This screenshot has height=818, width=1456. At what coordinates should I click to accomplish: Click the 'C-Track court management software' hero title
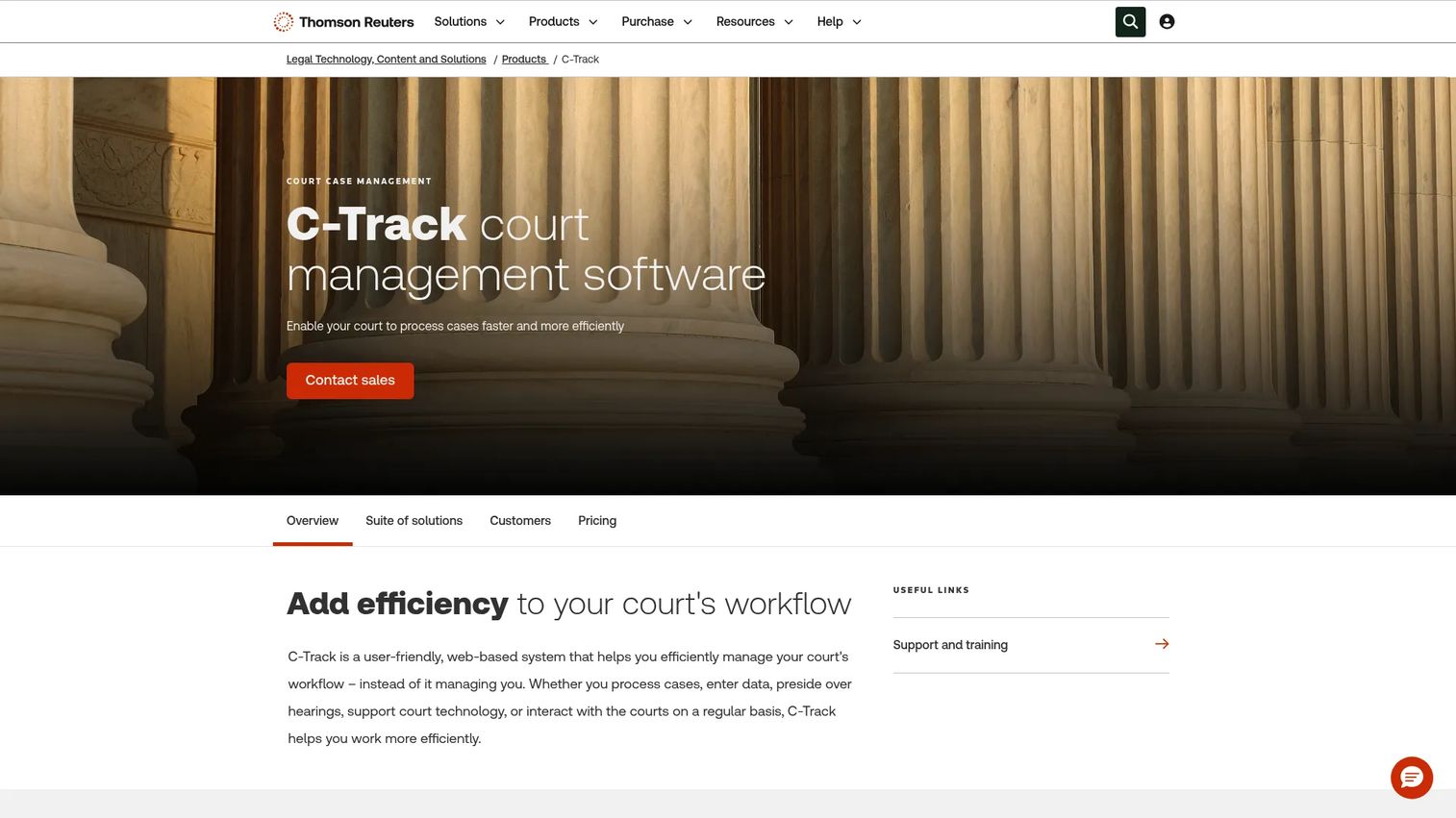526,250
